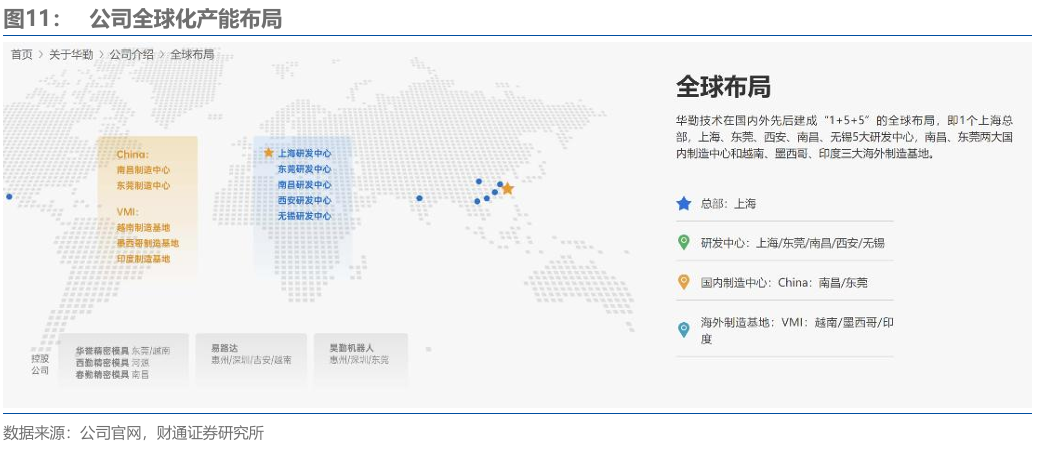Click the orange star marker on the map
This screenshot has width=1038, height=450.
tap(507, 189)
